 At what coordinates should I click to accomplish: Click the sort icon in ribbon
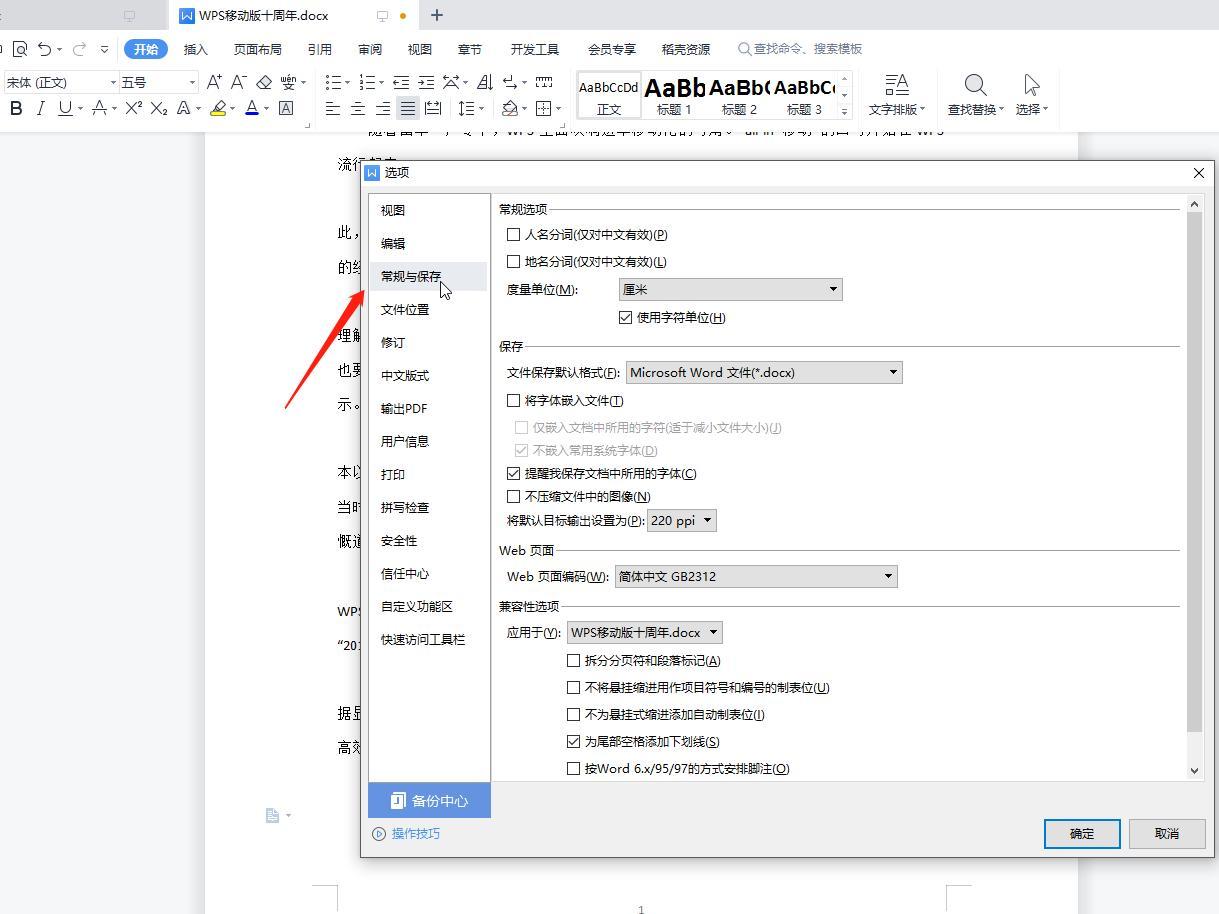point(485,82)
